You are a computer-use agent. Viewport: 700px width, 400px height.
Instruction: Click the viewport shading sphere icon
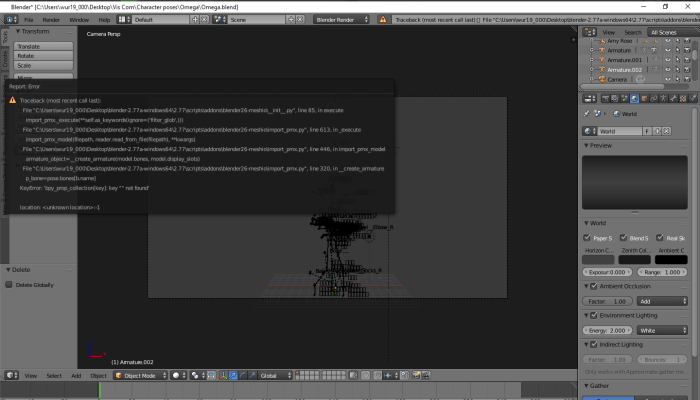pyautogui.click(x=176, y=375)
